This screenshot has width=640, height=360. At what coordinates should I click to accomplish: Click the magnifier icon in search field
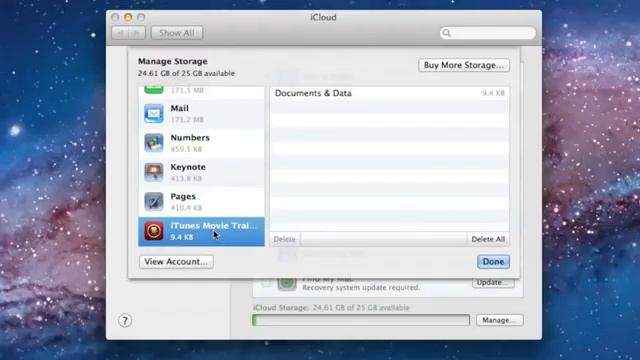click(447, 33)
